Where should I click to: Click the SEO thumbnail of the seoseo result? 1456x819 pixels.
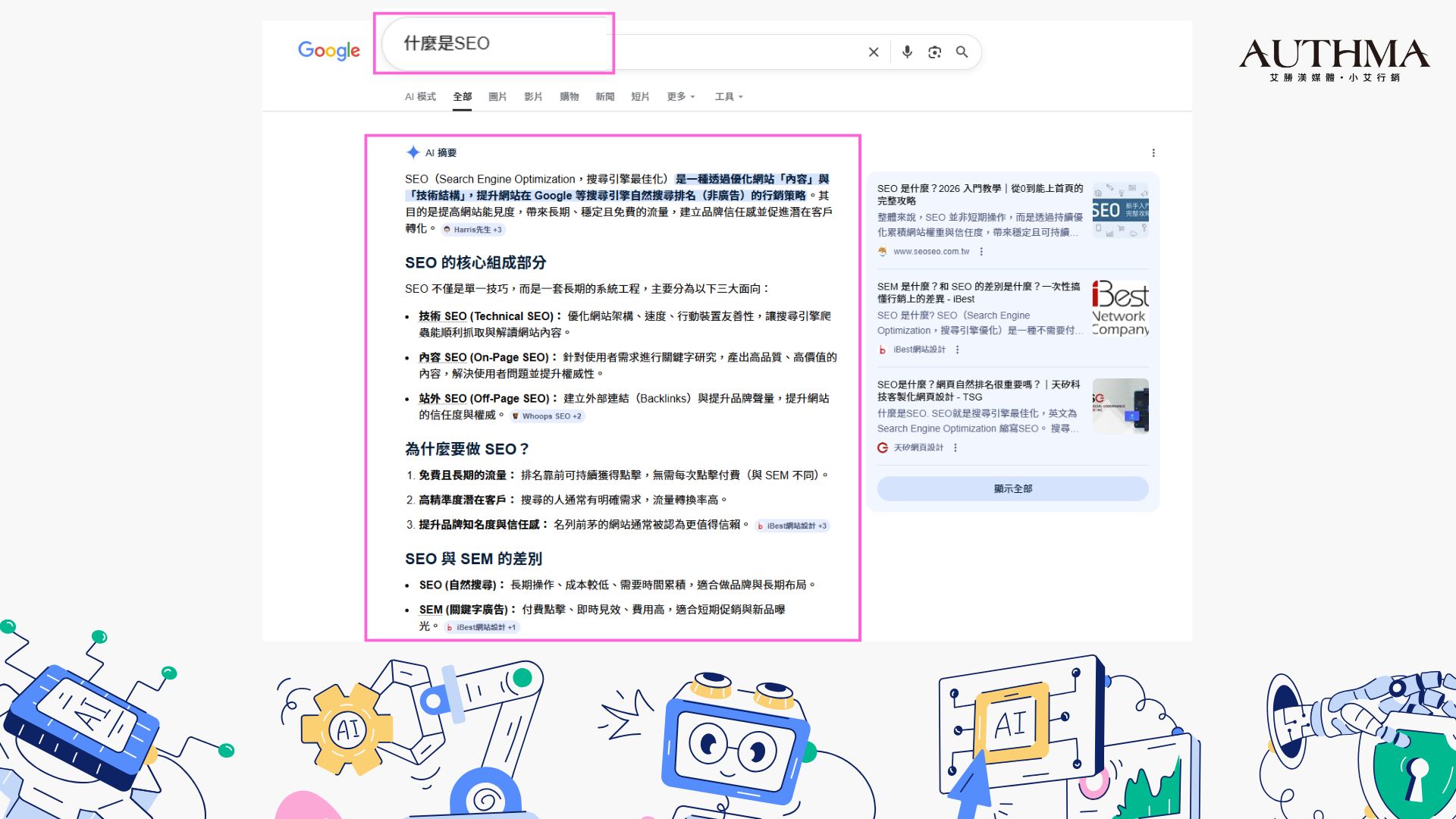coord(1120,210)
